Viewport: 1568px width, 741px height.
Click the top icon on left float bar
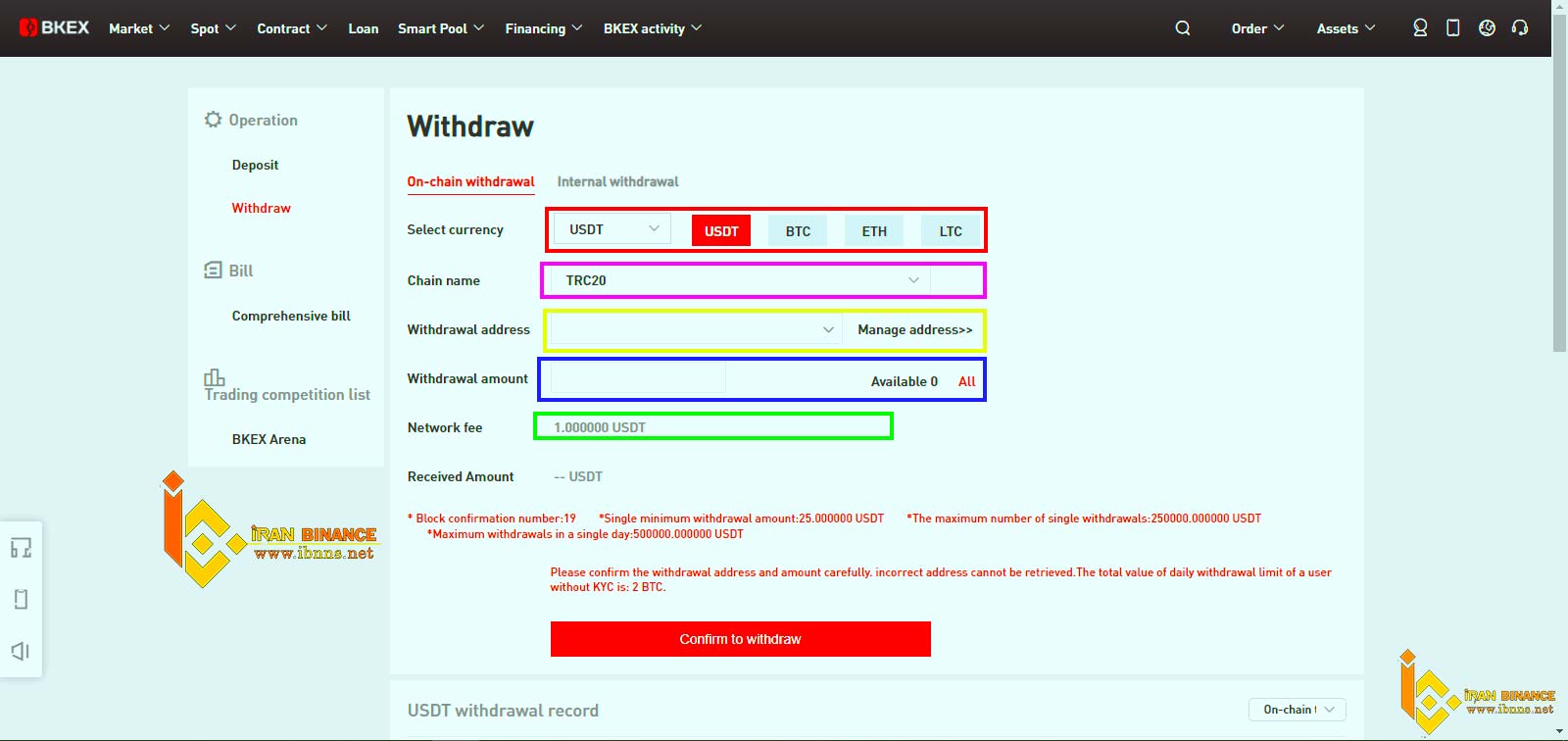(21, 547)
